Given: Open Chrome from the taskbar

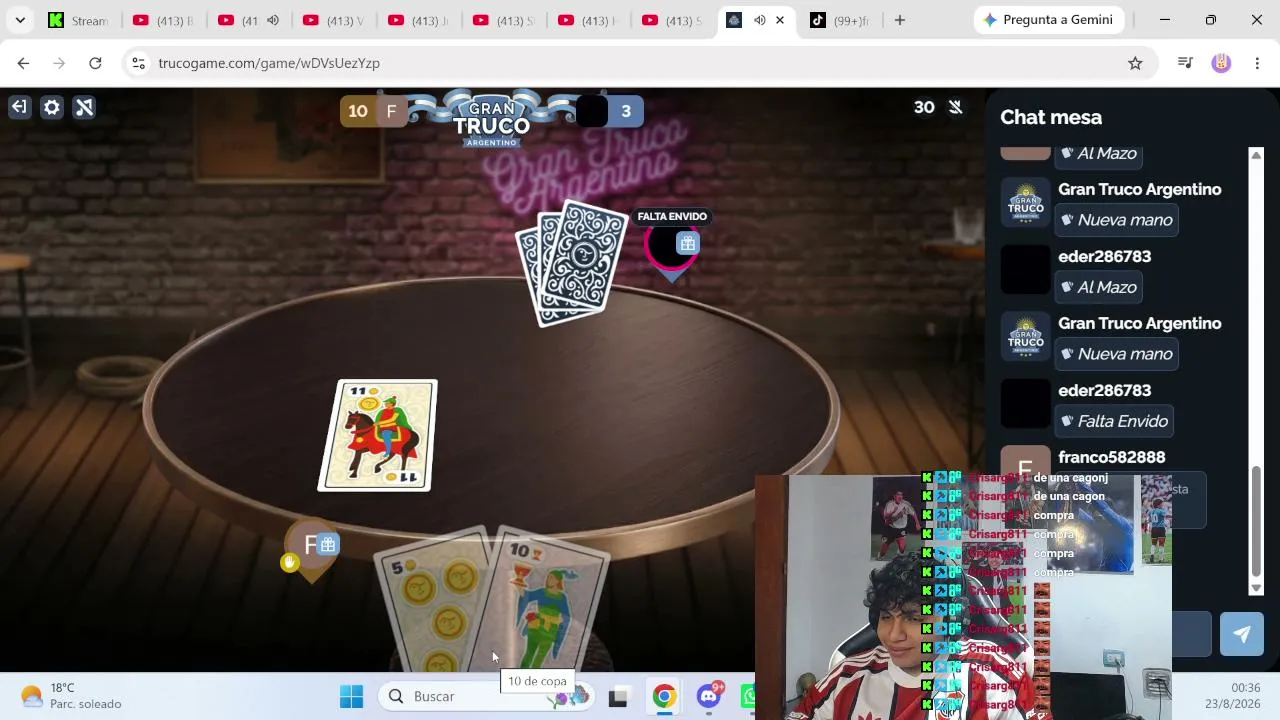Looking at the screenshot, I should (664, 696).
